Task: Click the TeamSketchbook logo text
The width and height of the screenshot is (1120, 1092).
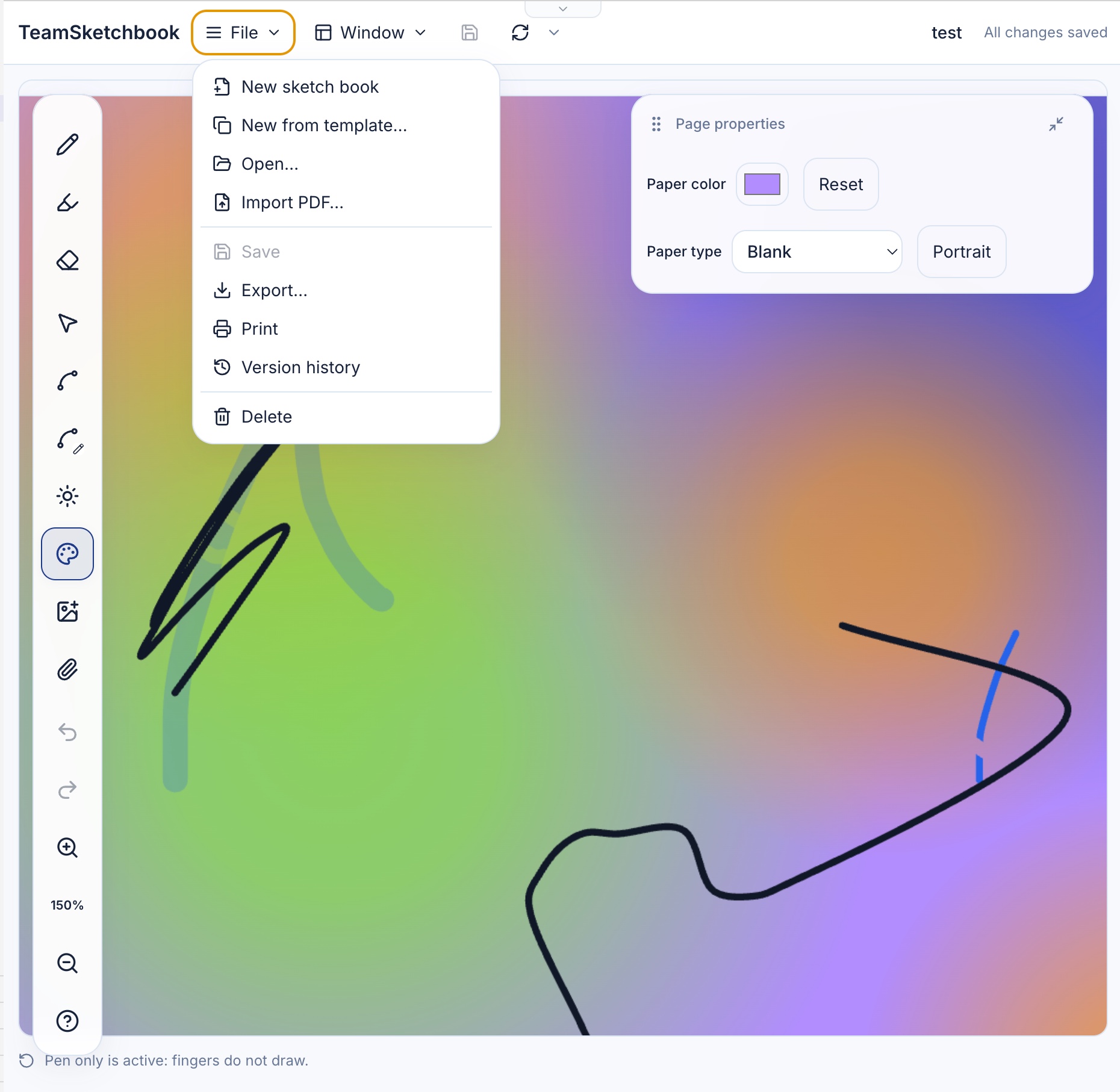Action: [x=99, y=33]
